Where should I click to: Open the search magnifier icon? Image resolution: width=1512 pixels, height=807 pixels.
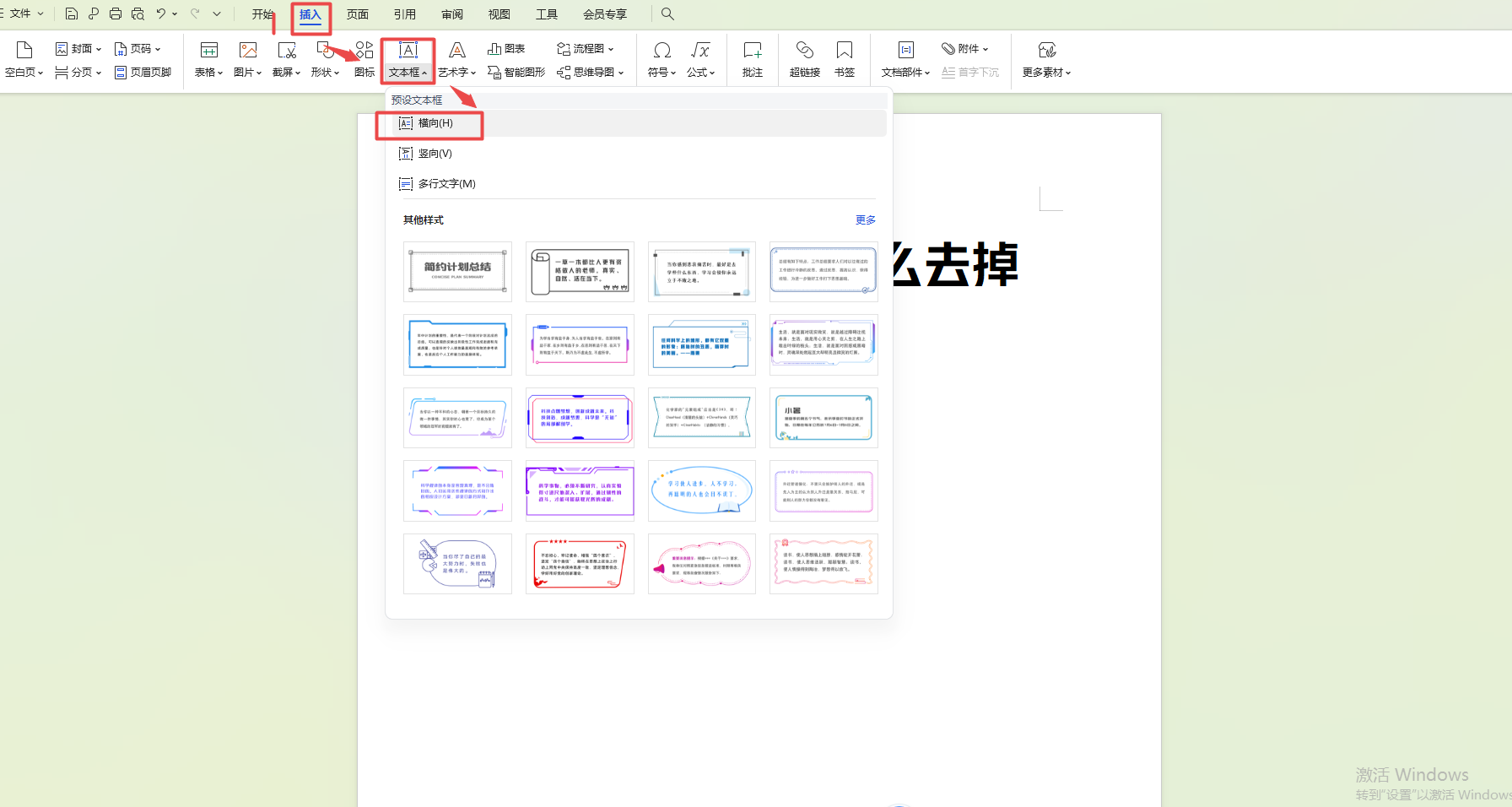pos(667,14)
